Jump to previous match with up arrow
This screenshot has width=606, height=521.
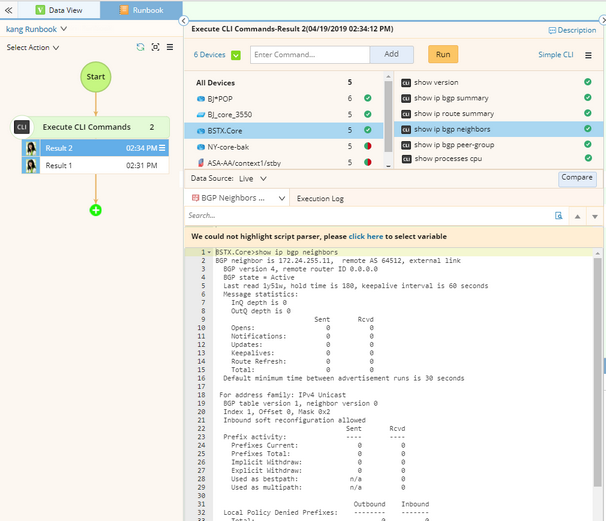pos(579,216)
